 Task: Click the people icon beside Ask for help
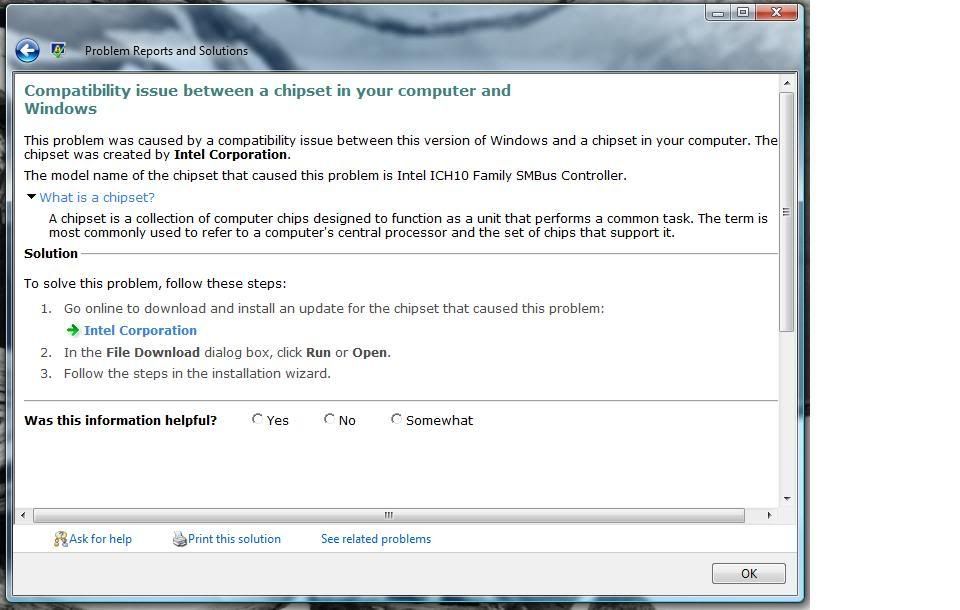tap(60, 538)
